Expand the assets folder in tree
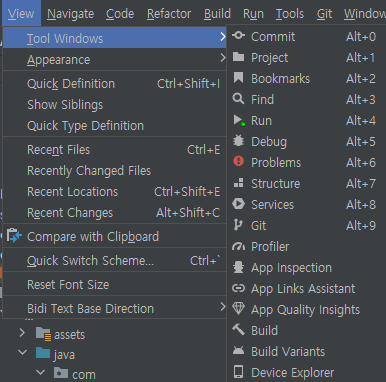This screenshot has width=386, height=382. pyautogui.click(x=22, y=333)
